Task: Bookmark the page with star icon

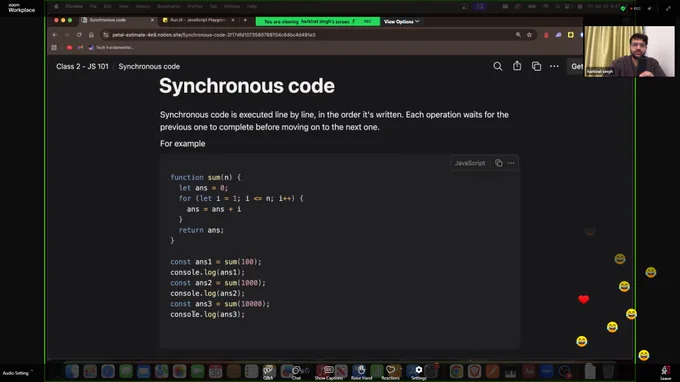Action: coord(529,35)
